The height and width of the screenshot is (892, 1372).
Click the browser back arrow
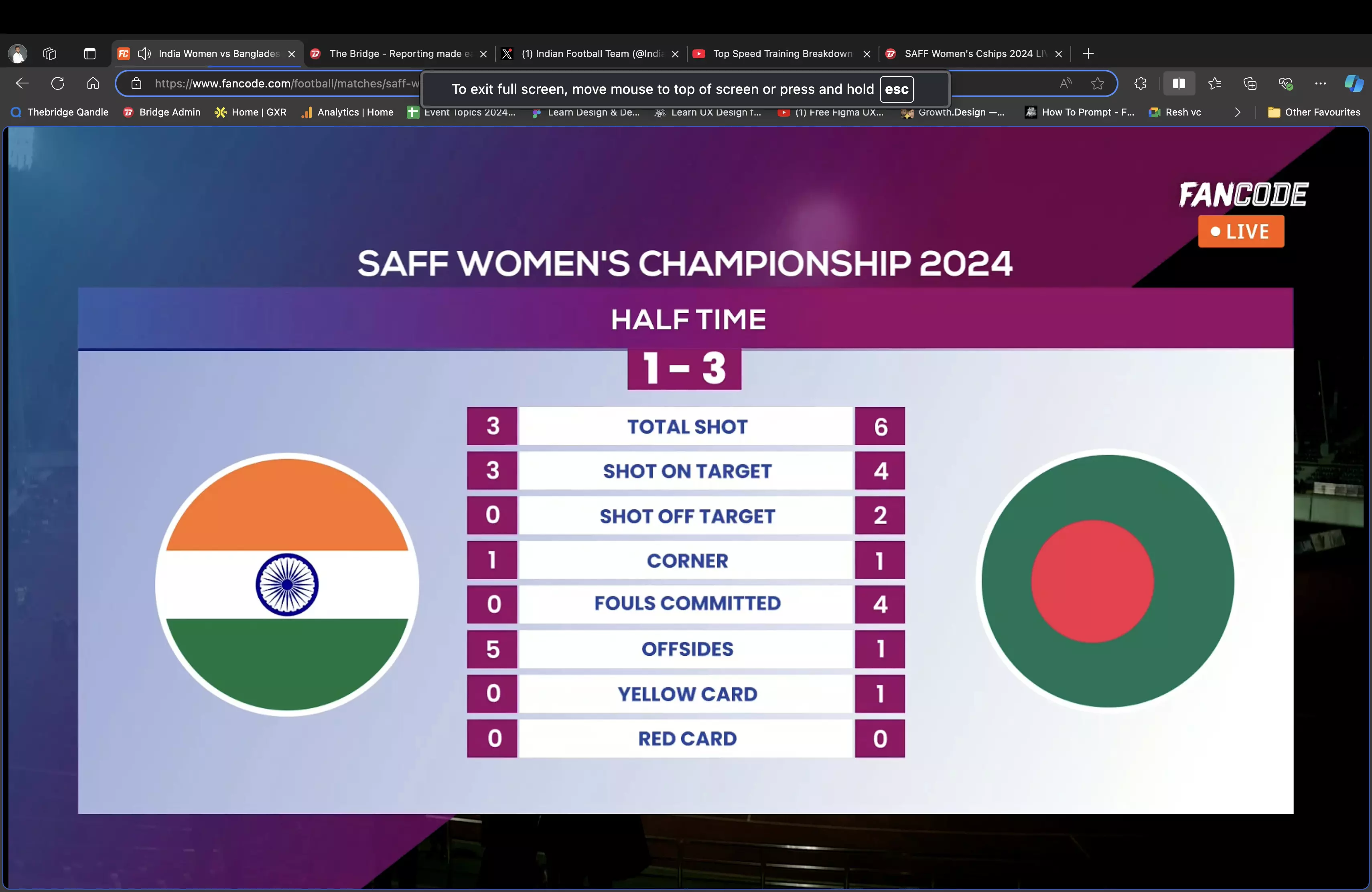coord(22,83)
